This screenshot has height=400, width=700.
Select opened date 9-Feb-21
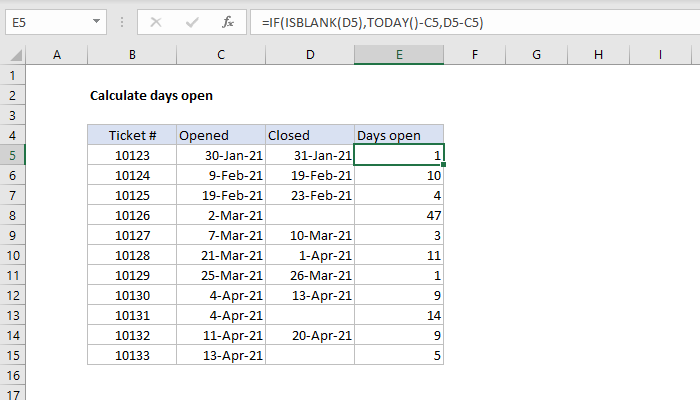[221, 175]
